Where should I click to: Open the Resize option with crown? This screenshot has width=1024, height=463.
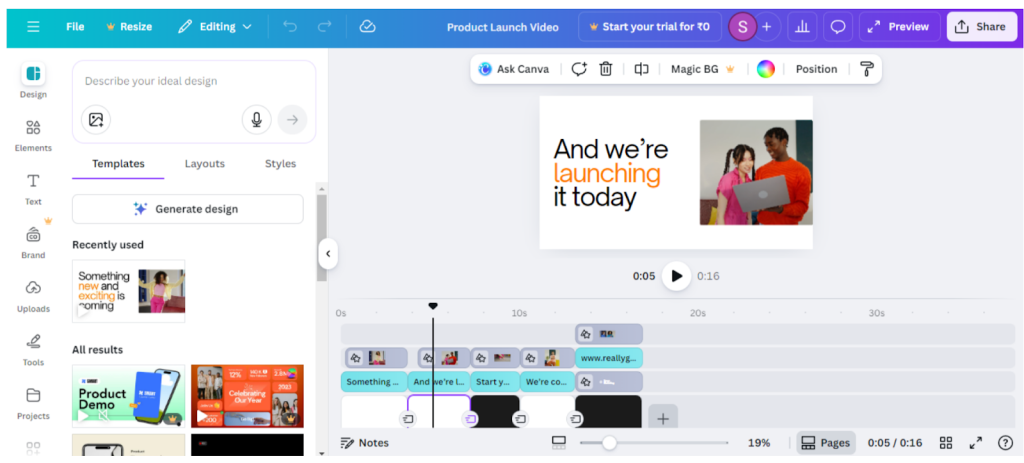(x=129, y=27)
